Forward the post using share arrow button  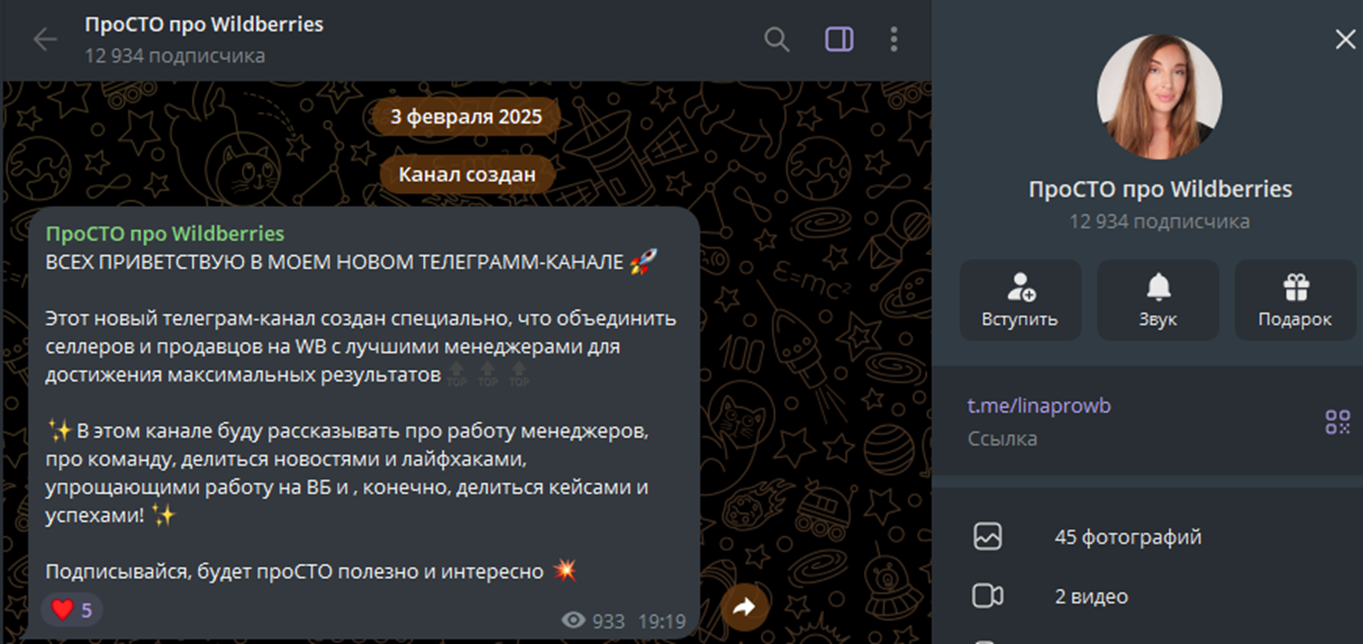[x=744, y=606]
